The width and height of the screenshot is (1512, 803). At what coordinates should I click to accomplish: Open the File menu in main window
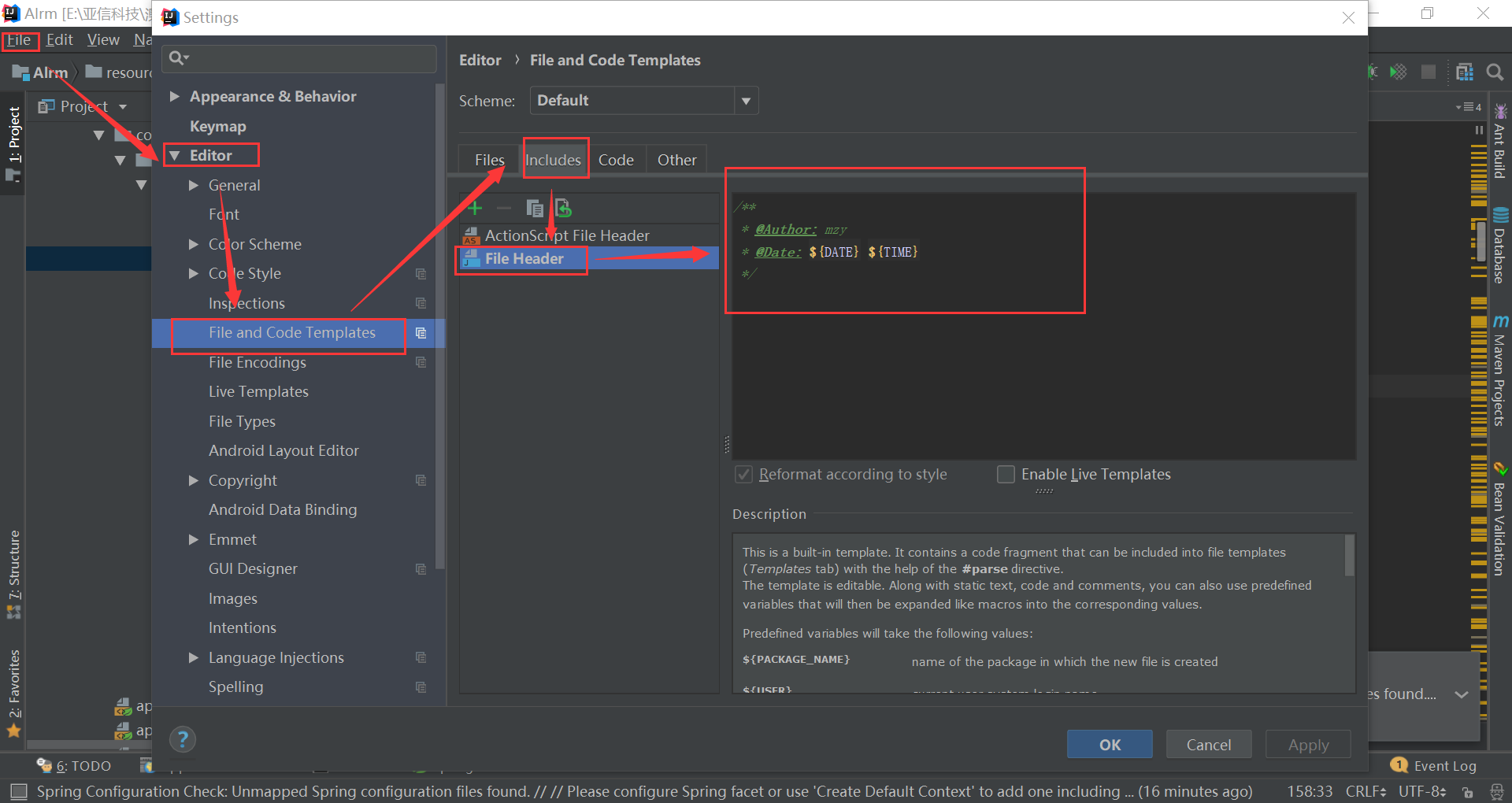click(x=19, y=40)
